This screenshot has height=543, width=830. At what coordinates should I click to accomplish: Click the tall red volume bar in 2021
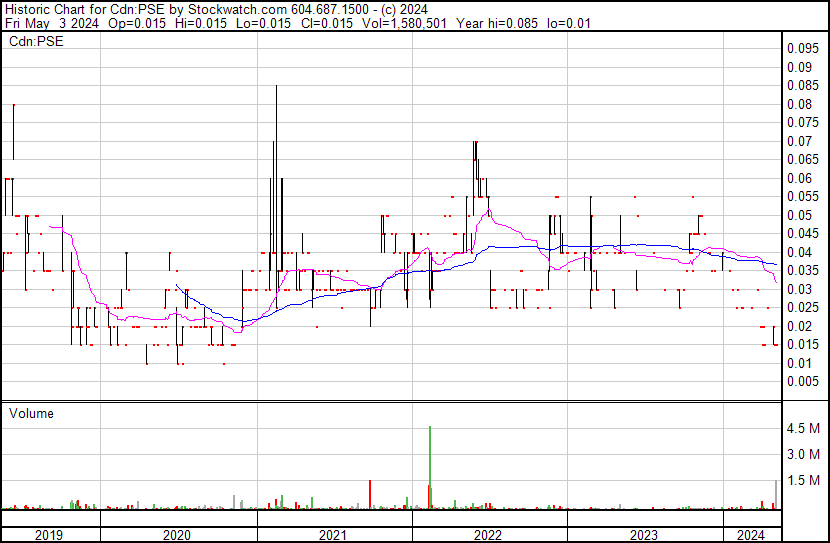click(370, 494)
